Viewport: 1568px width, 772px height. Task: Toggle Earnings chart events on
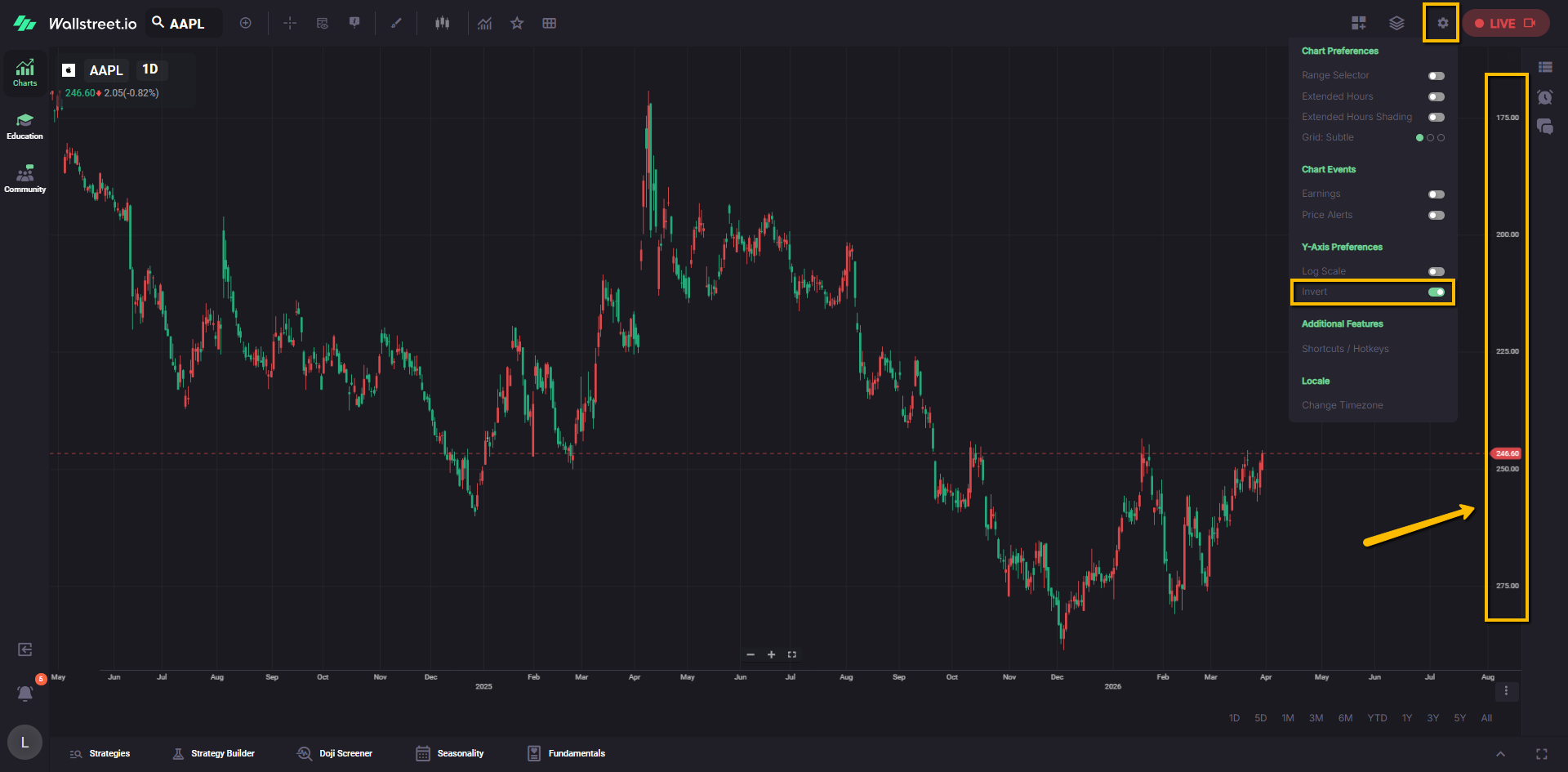pos(1436,194)
